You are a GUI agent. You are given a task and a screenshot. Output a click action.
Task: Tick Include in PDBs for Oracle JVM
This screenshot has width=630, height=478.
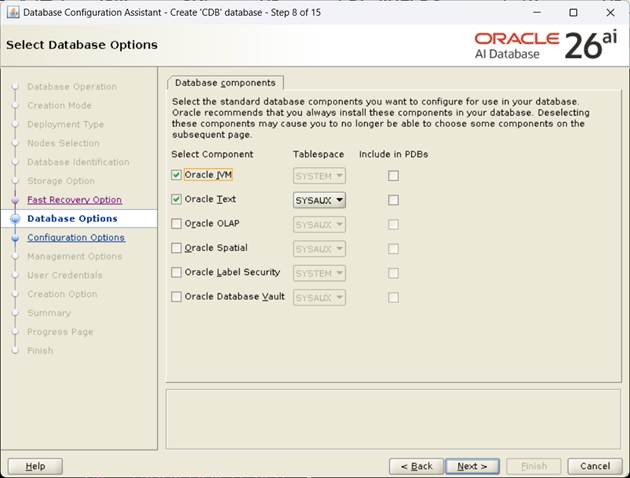(x=393, y=176)
